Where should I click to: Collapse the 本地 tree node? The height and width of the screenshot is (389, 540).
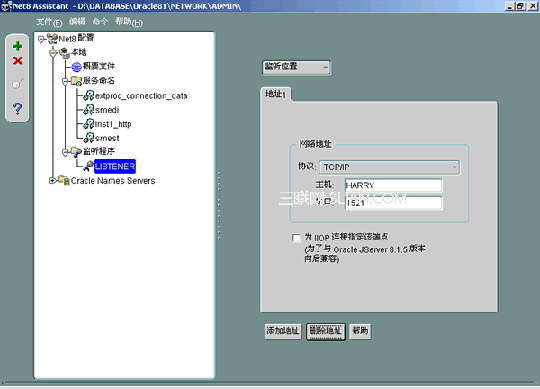[53, 53]
